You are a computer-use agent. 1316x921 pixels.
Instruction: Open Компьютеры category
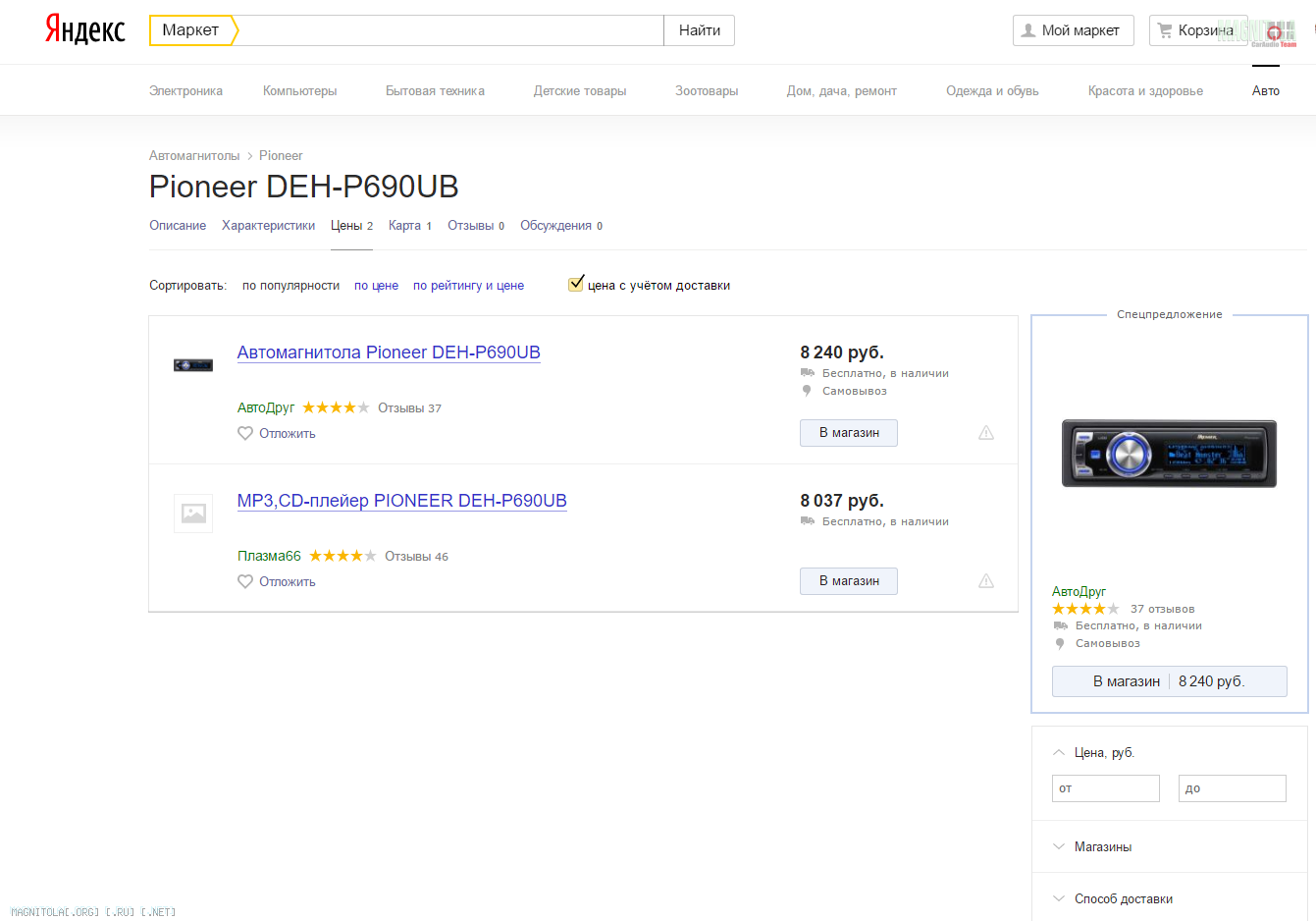[299, 90]
